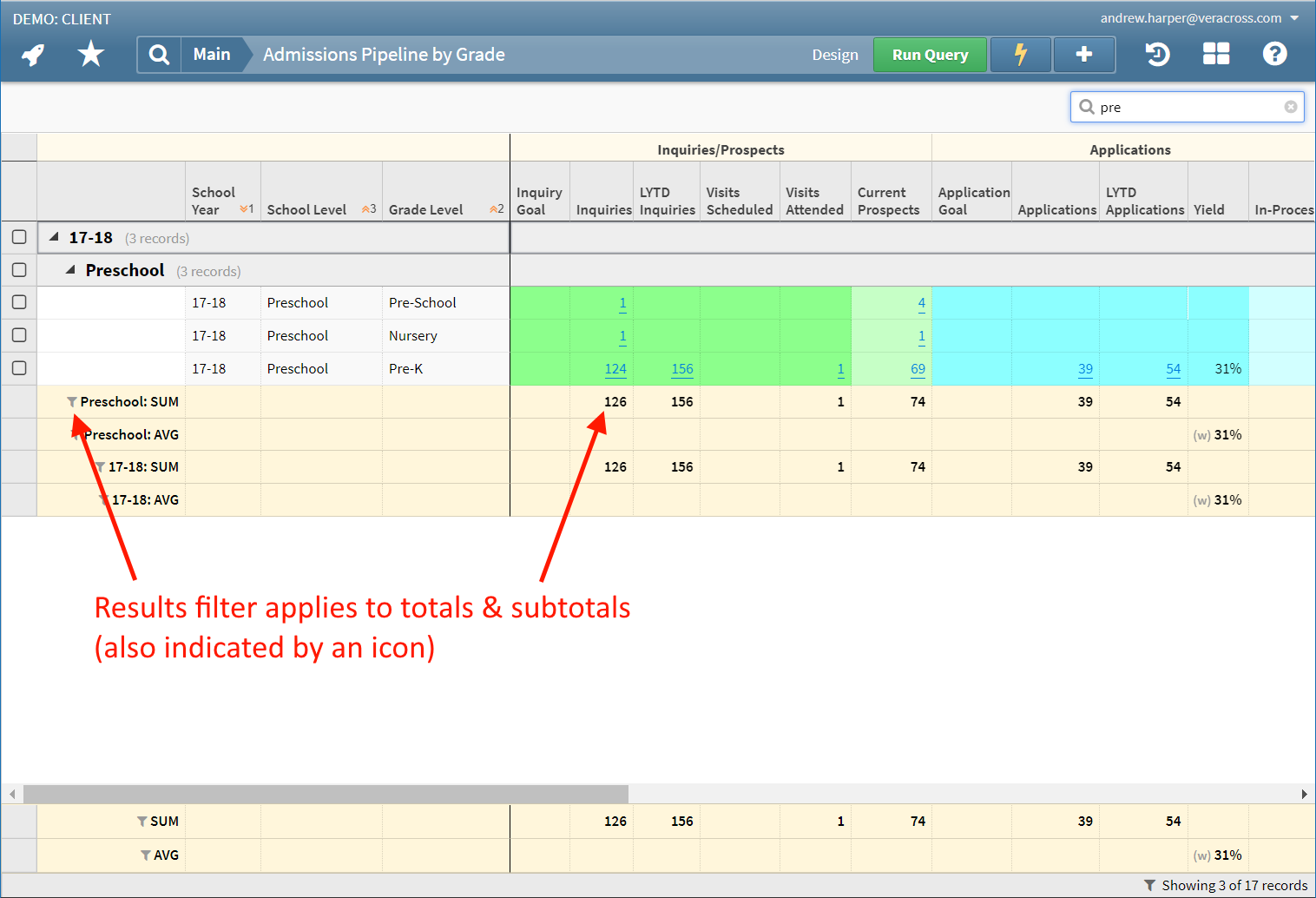Click the search magnifier icon in breadcrumb

point(158,54)
